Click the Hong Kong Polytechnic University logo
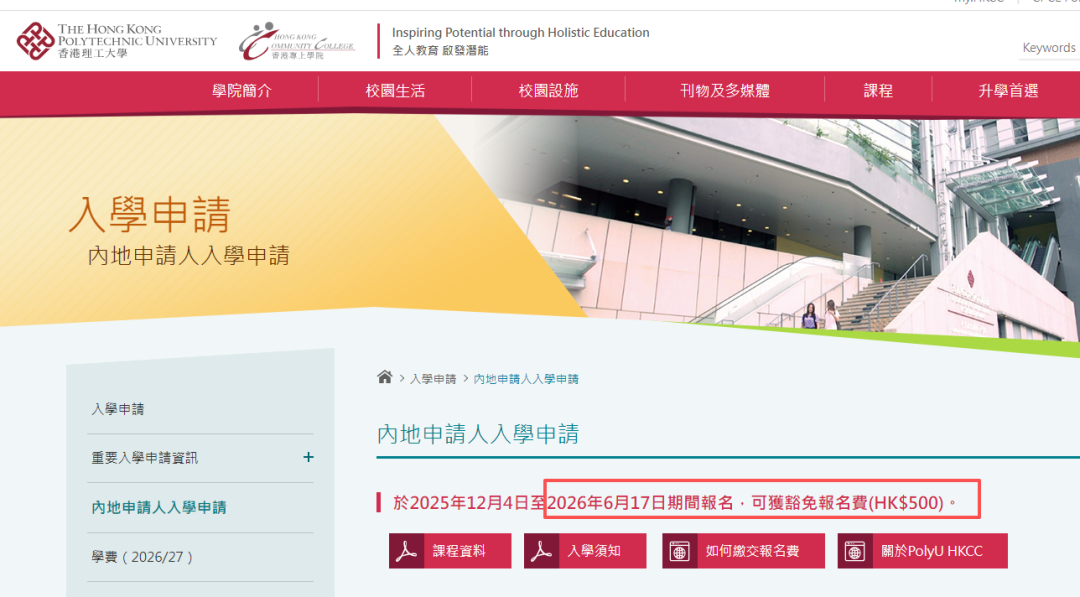Image resolution: width=1080 pixels, height=597 pixels. (x=116, y=41)
